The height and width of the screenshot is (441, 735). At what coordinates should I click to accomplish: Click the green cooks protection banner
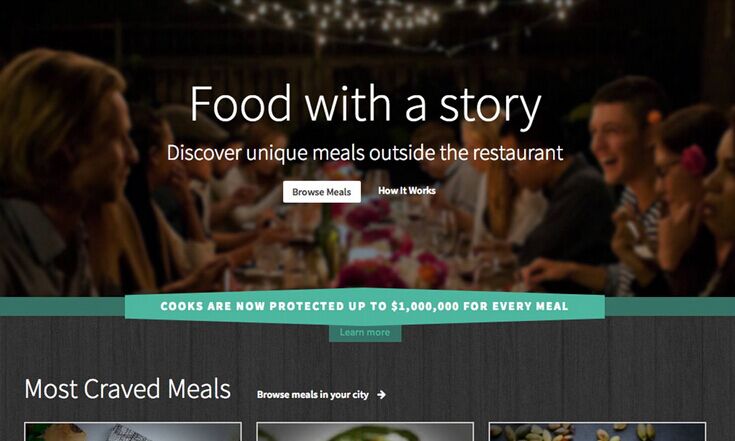365,306
